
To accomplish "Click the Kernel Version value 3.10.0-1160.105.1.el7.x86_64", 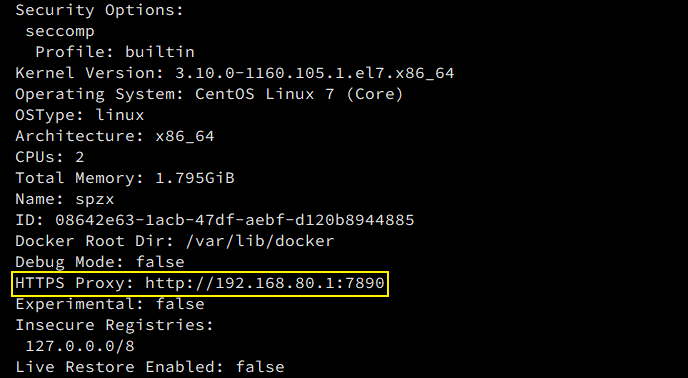I will coord(315,73).
